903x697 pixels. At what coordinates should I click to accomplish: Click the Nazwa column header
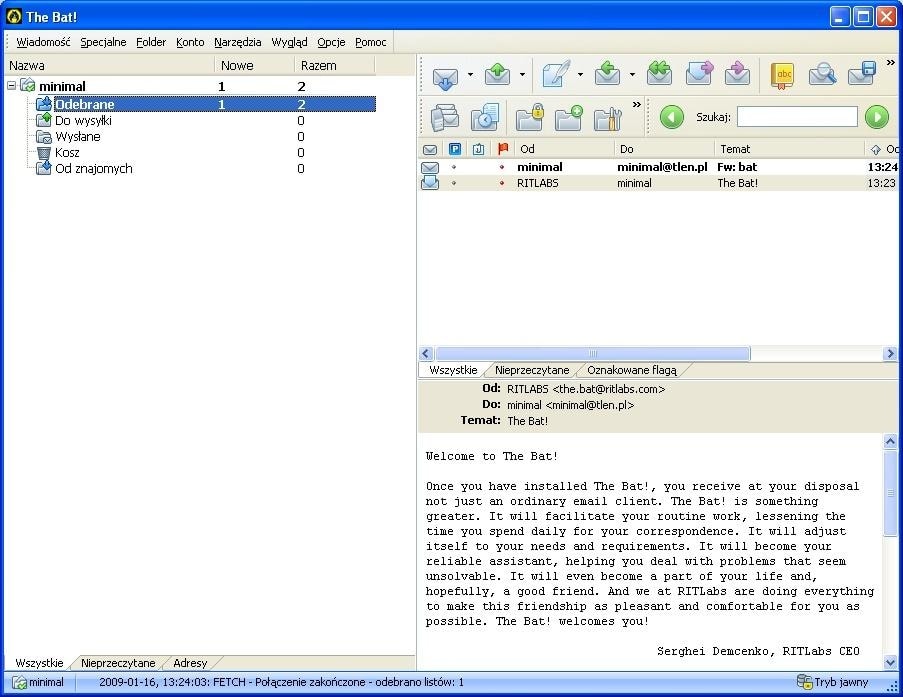(x=109, y=66)
